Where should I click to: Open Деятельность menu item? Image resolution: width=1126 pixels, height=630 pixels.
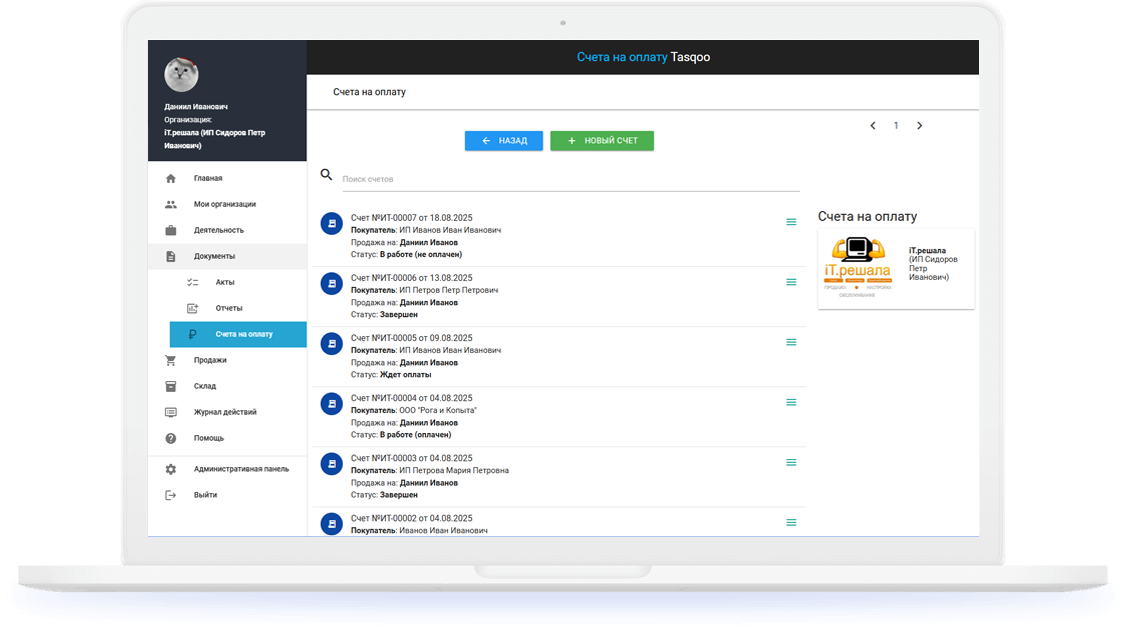tap(227, 231)
